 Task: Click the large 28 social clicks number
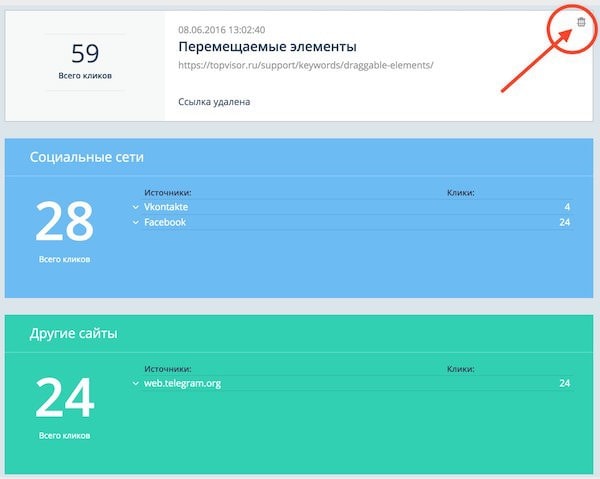(x=65, y=222)
